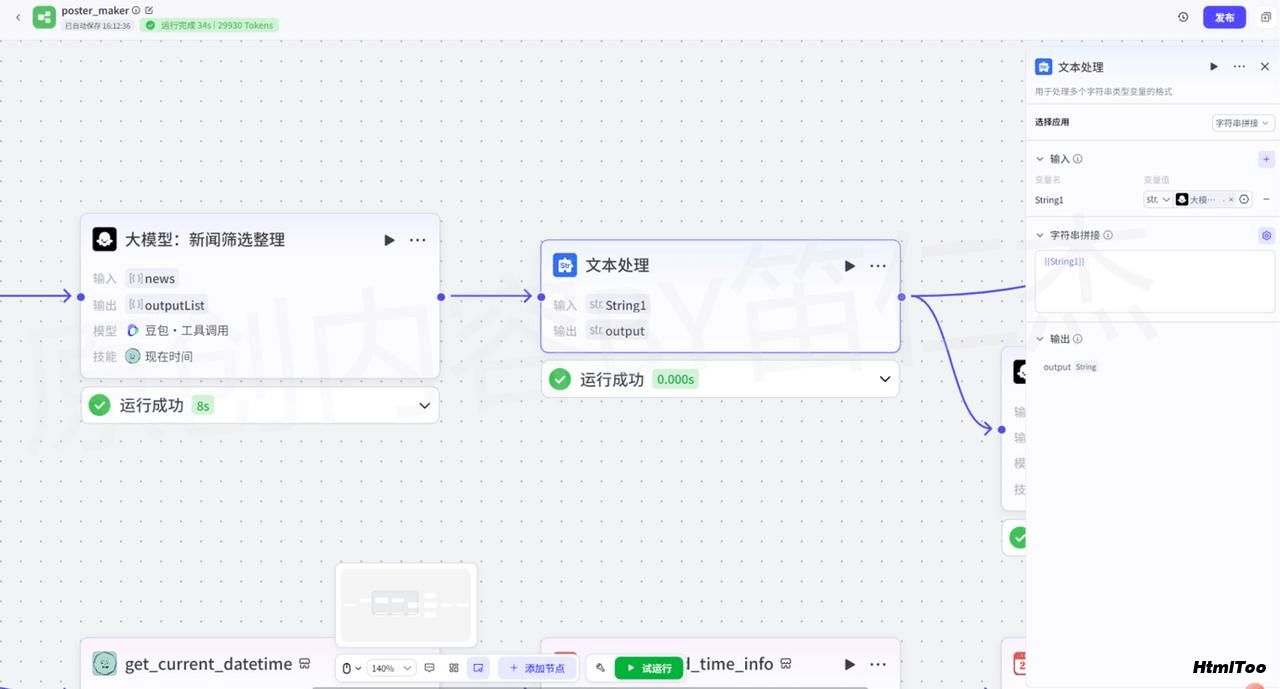The image size is (1280, 689).
Task: Click the {{String1}} concatenation text box
Action: point(1156,282)
